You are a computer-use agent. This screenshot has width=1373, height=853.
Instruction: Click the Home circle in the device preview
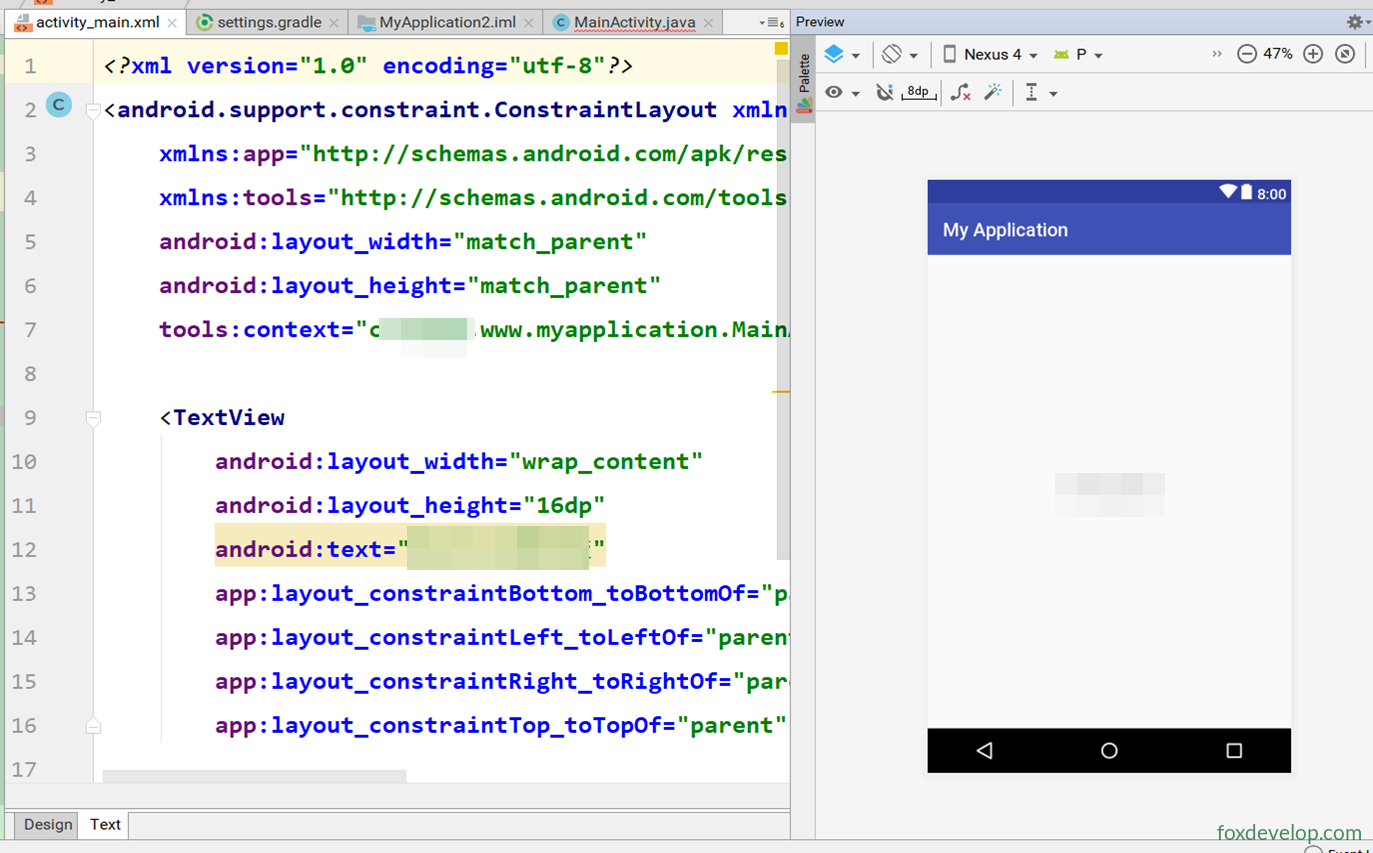click(1109, 750)
